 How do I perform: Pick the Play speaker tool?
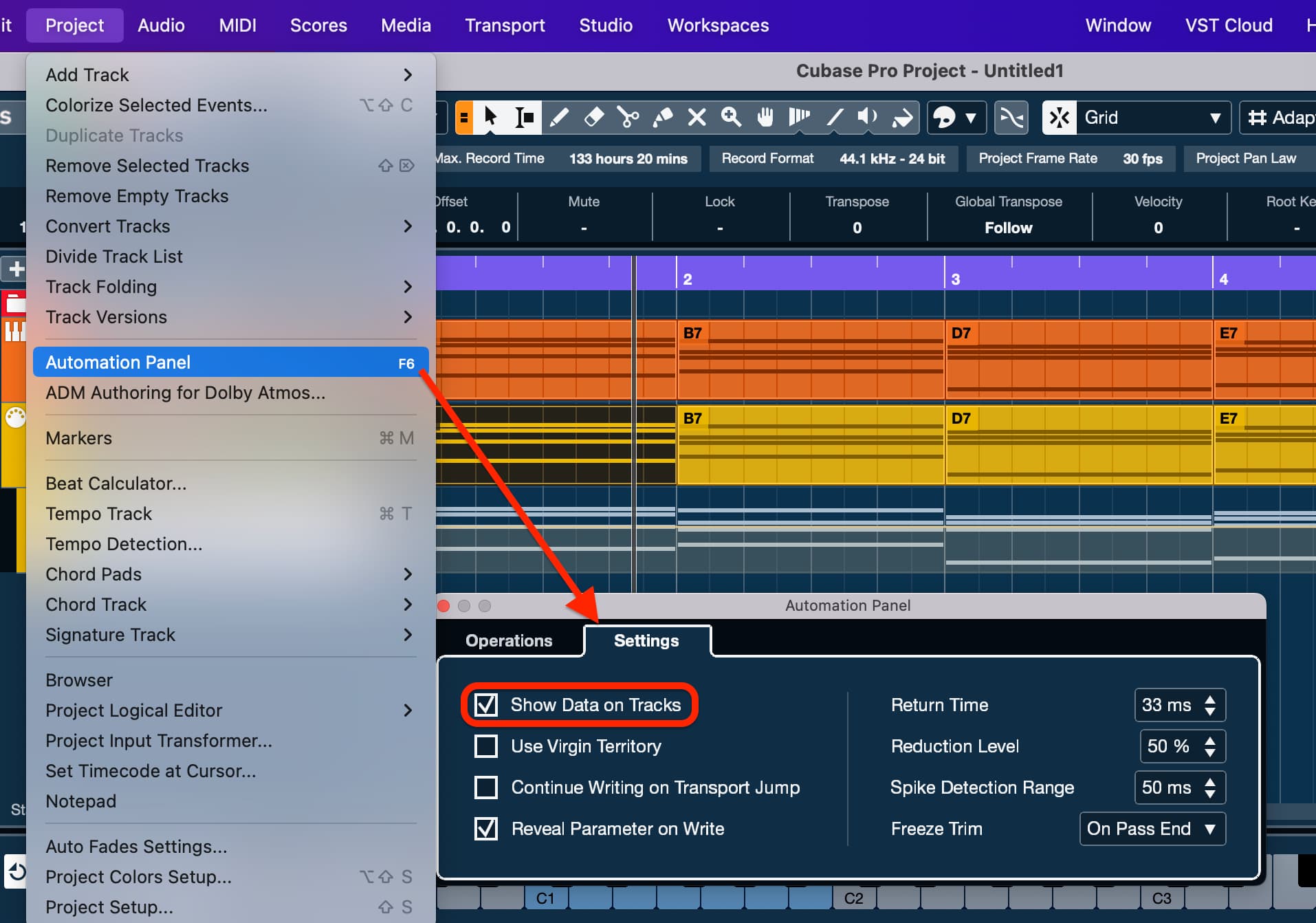click(x=867, y=118)
